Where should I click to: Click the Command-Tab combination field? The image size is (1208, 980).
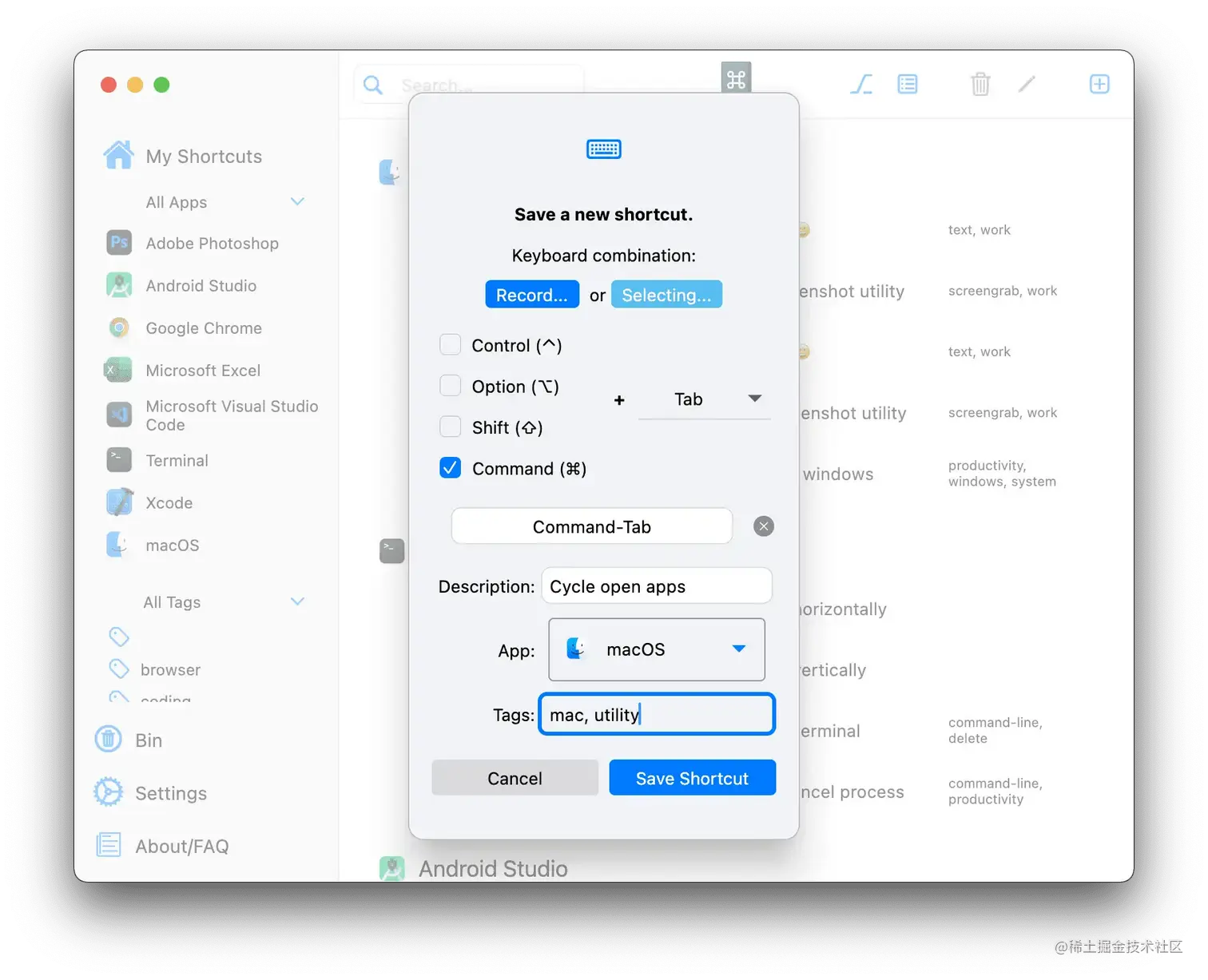pyautogui.click(x=592, y=526)
